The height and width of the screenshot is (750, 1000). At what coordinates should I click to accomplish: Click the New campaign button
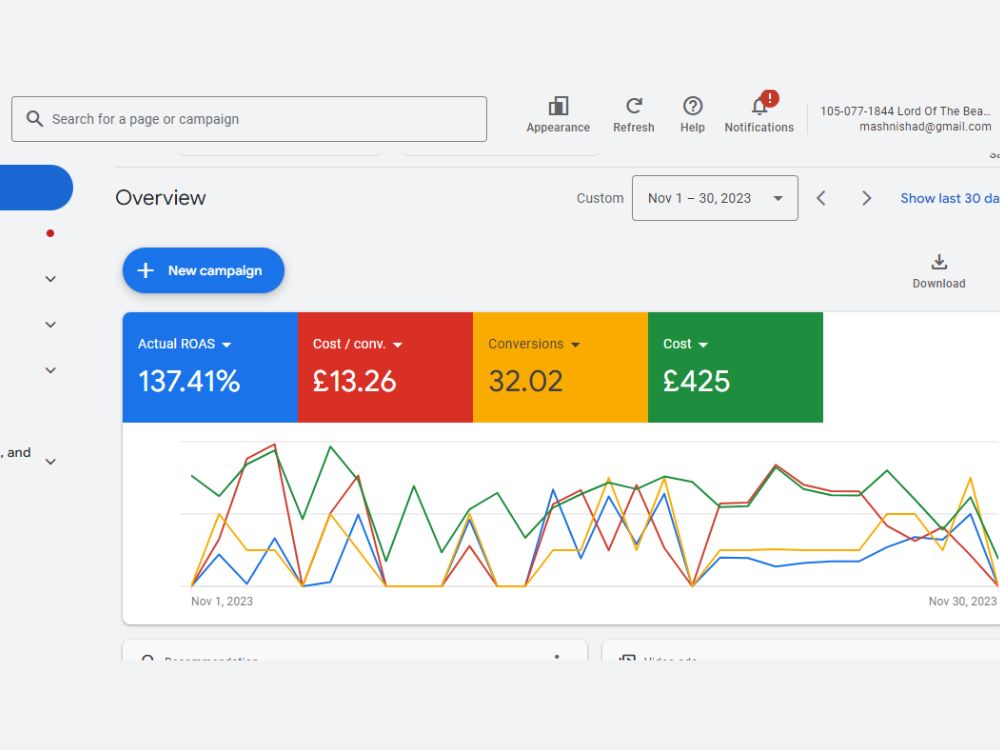point(203,270)
